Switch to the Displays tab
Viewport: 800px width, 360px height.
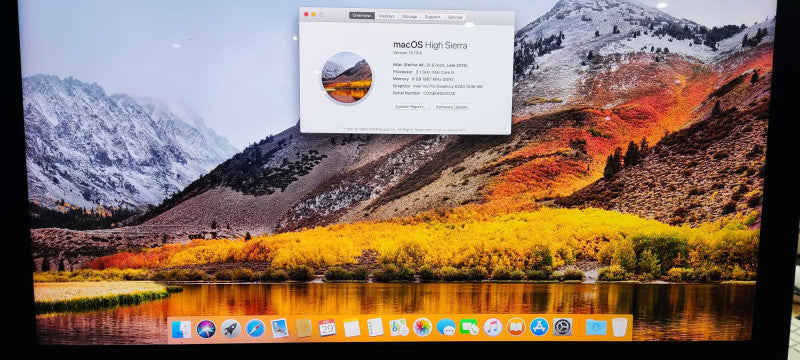387,16
